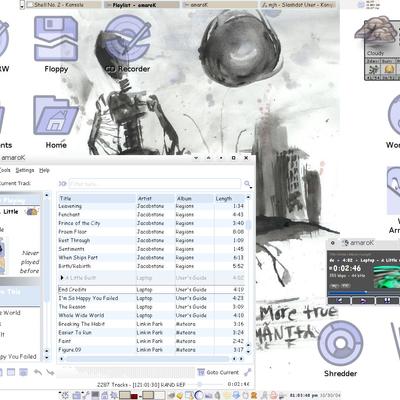Click the menu icon in player window title

(x=333, y=243)
